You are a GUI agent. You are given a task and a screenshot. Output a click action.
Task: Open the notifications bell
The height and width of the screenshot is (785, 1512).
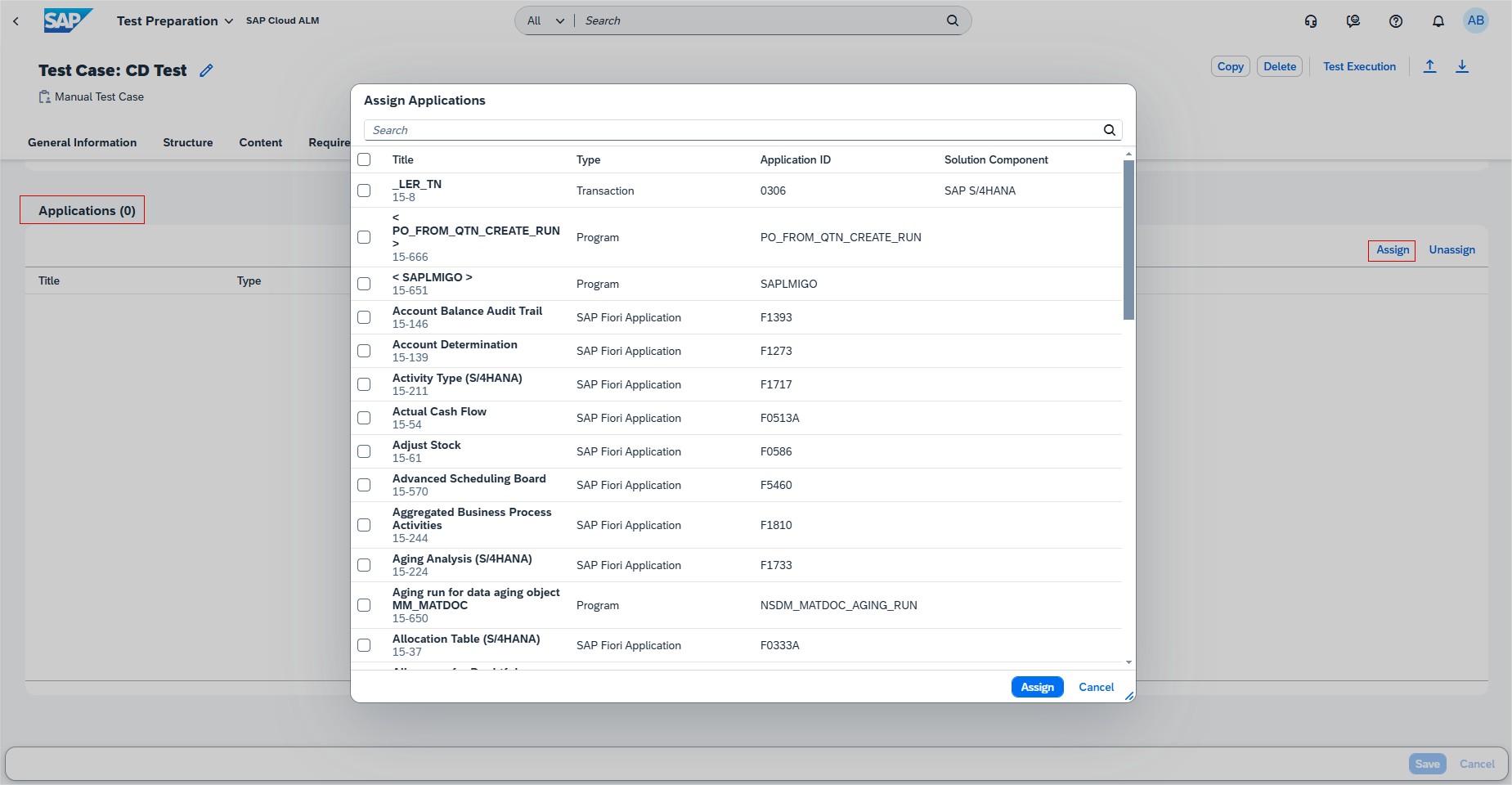point(1438,21)
